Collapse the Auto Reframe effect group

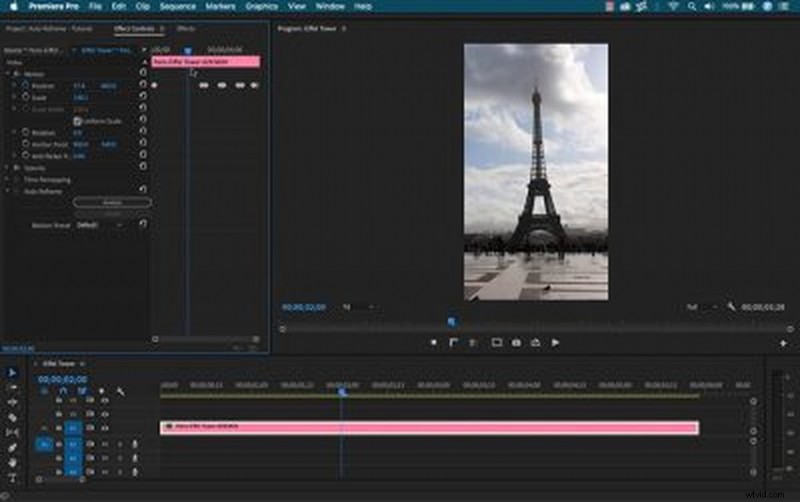coord(7,191)
